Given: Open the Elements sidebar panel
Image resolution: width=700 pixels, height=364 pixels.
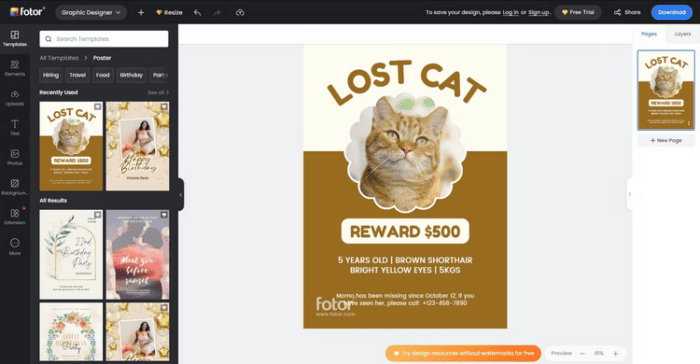Looking at the screenshot, I should (x=15, y=68).
